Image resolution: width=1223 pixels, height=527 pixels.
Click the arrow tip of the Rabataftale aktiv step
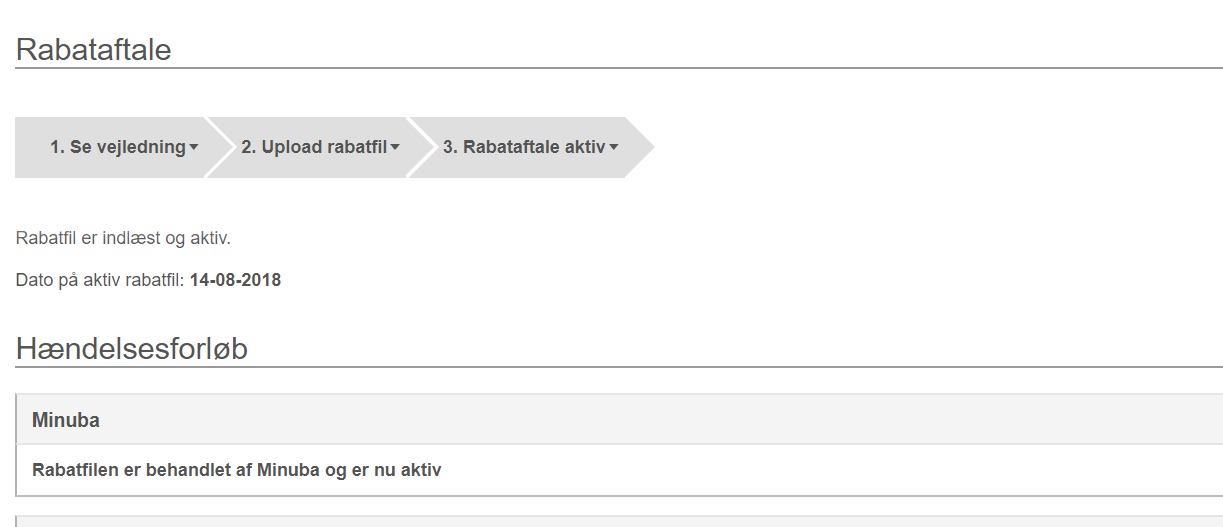[x=640, y=147]
